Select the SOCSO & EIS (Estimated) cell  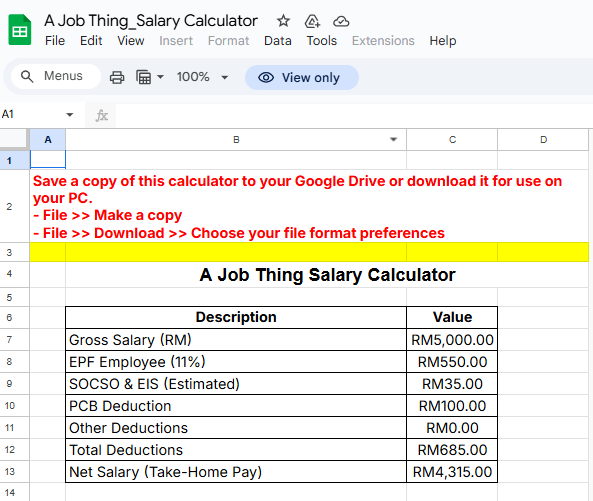pyautogui.click(x=236, y=383)
